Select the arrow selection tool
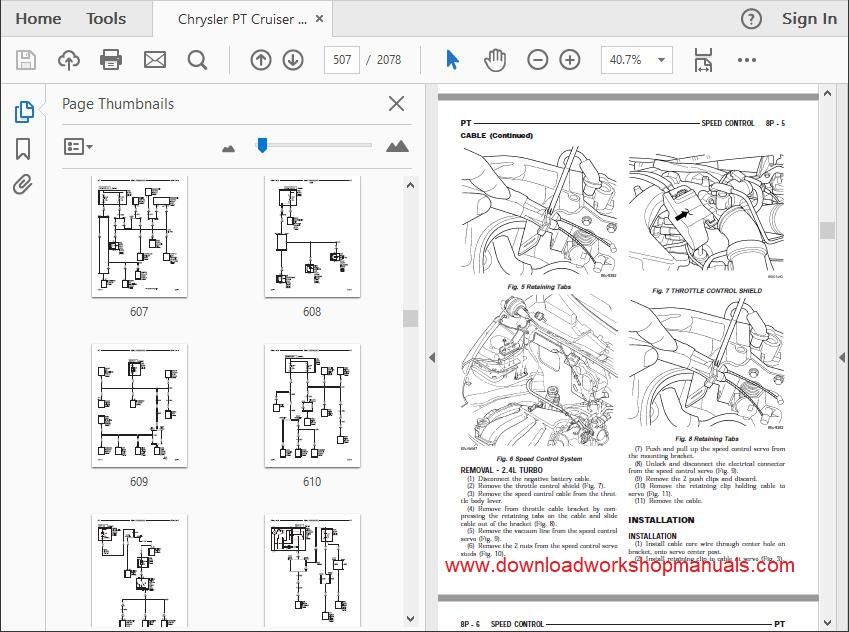 452,60
